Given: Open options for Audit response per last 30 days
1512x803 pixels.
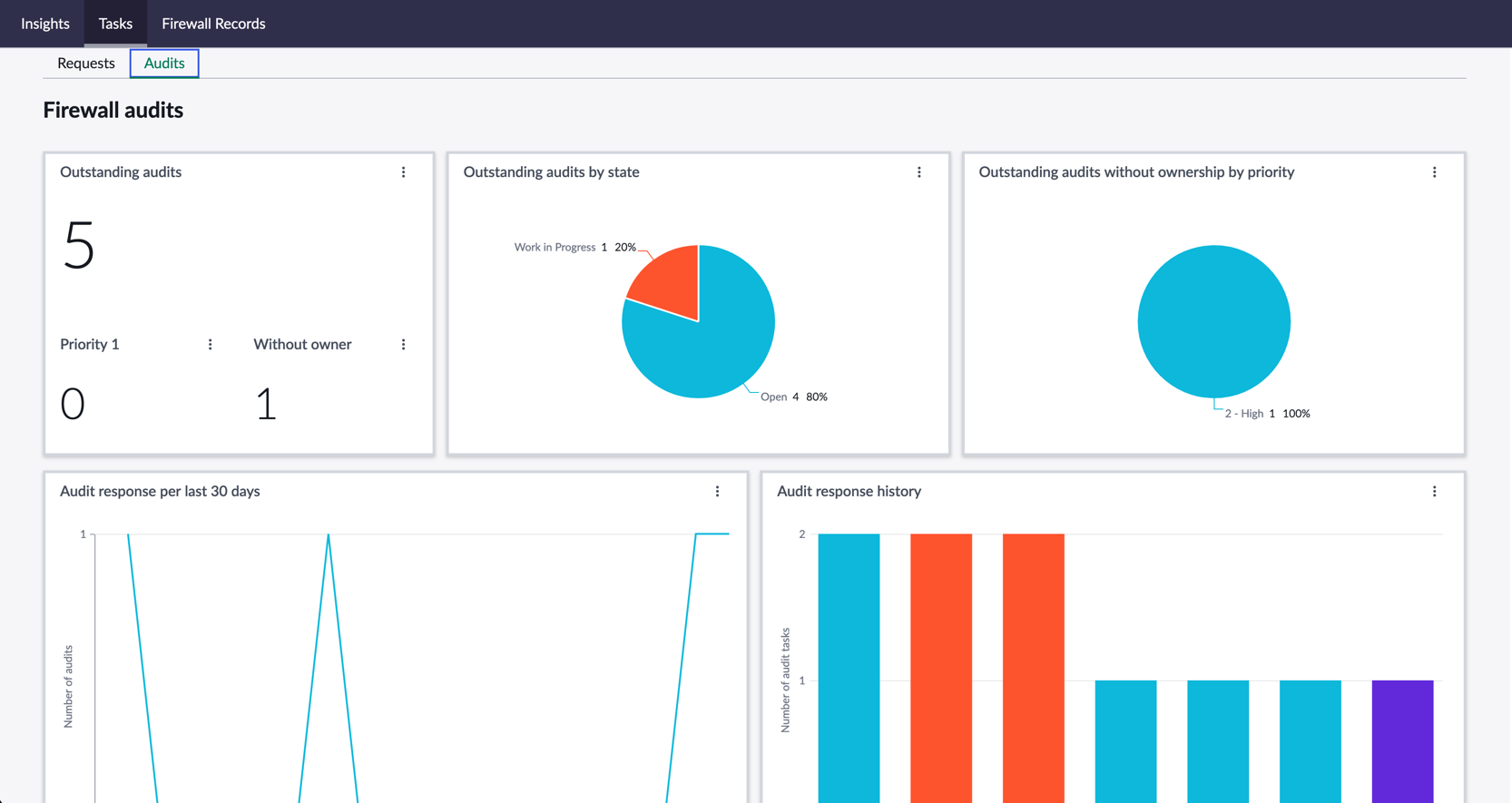Looking at the screenshot, I should 718,492.
